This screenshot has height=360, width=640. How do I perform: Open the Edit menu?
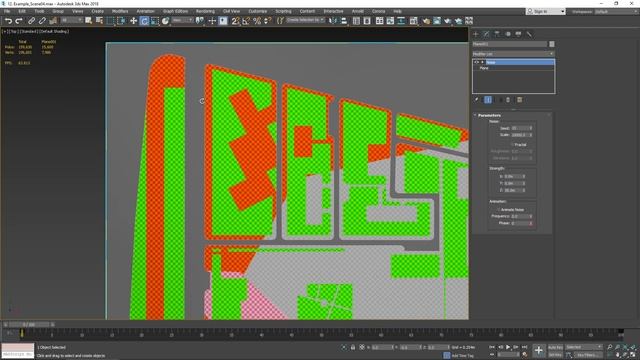coord(22,11)
